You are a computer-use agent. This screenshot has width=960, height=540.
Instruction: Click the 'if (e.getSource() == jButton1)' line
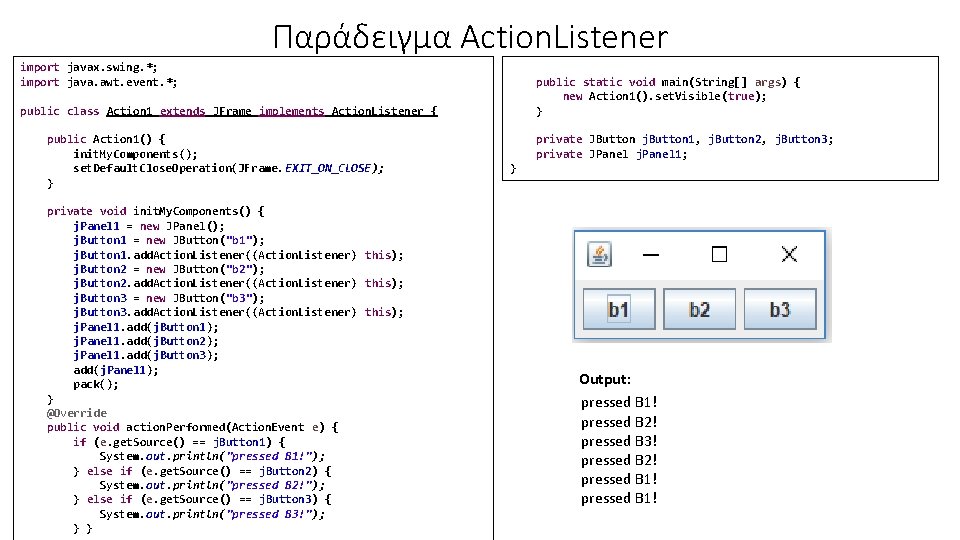(179, 442)
